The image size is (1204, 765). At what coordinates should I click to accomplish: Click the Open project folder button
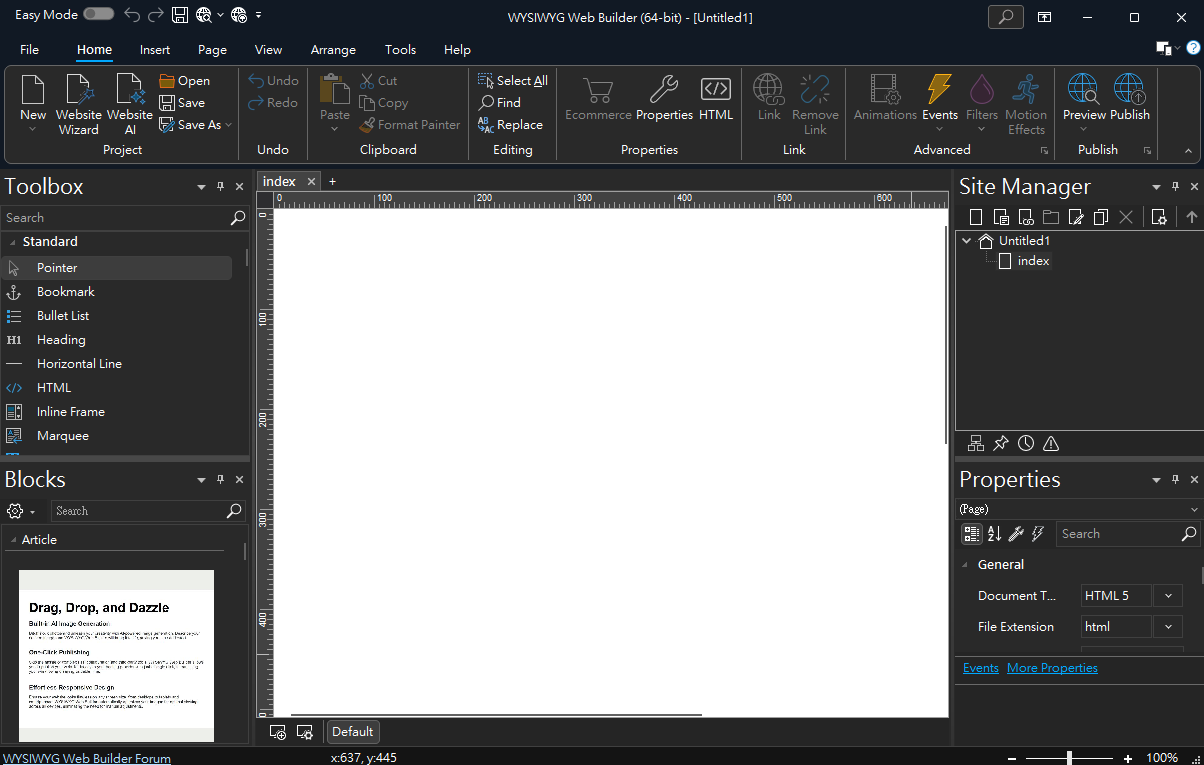pos(184,81)
